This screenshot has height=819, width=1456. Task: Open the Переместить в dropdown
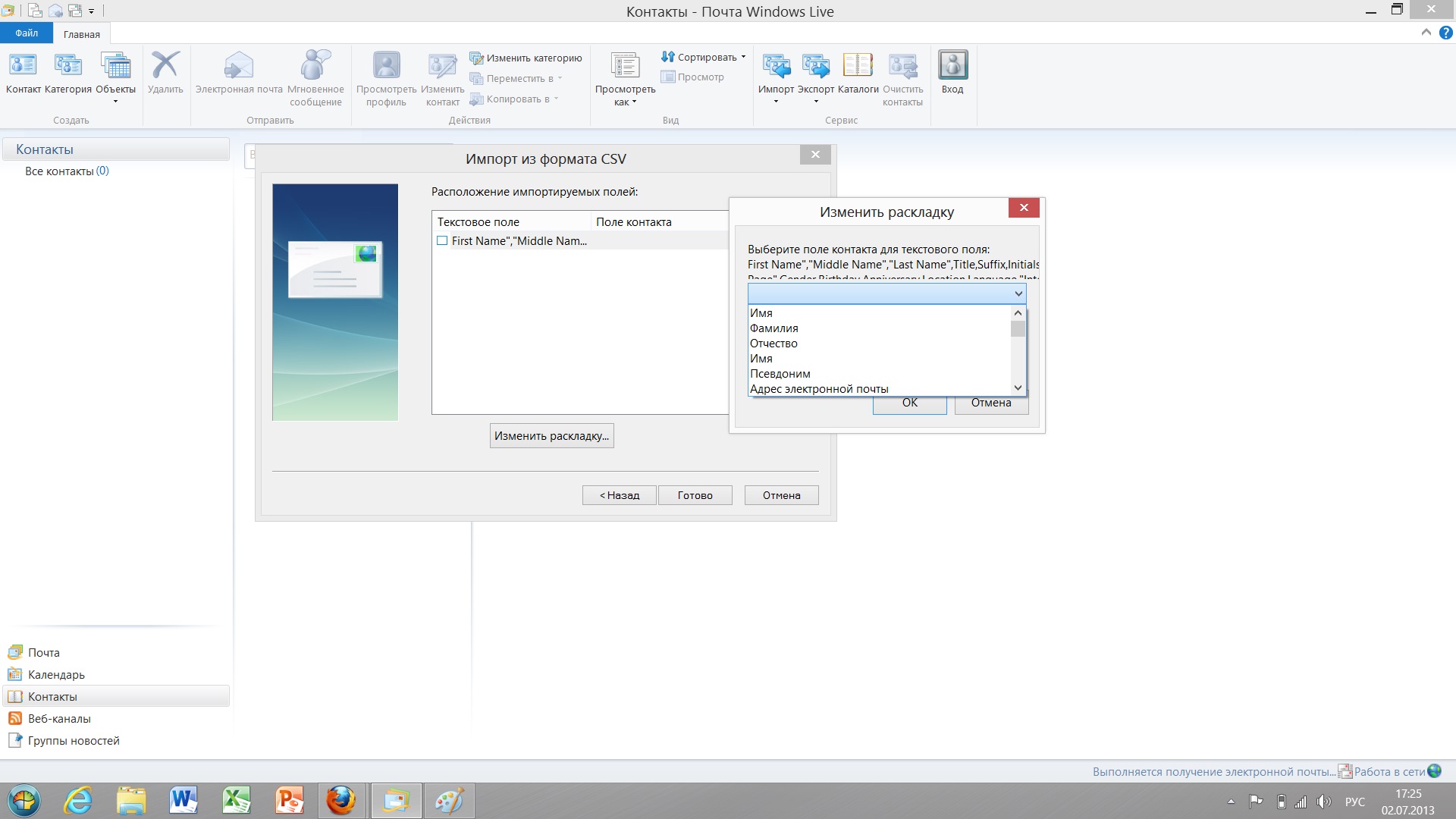click(516, 78)
